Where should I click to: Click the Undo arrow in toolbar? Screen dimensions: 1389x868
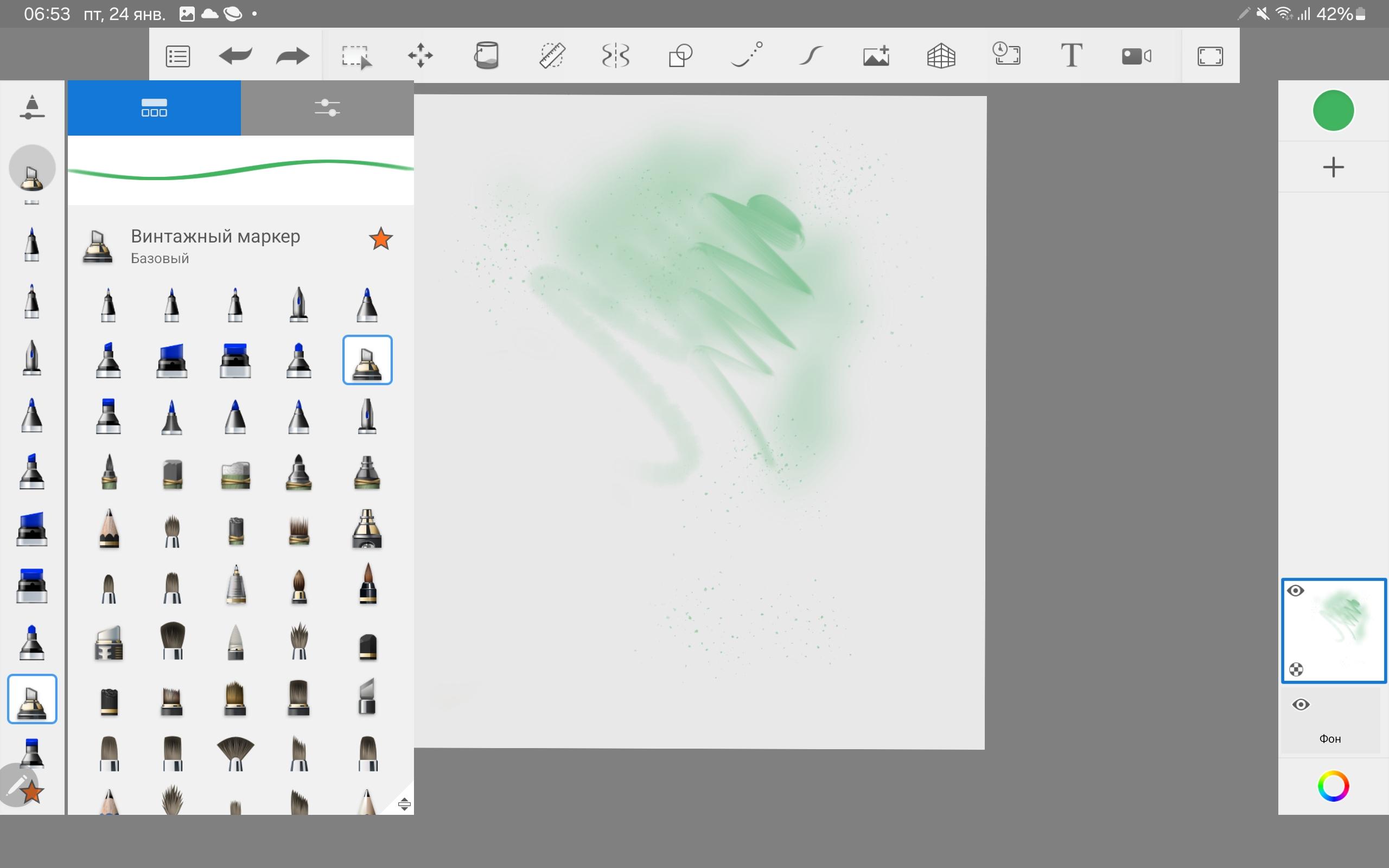pyautogui.click(x=235, y=56)
